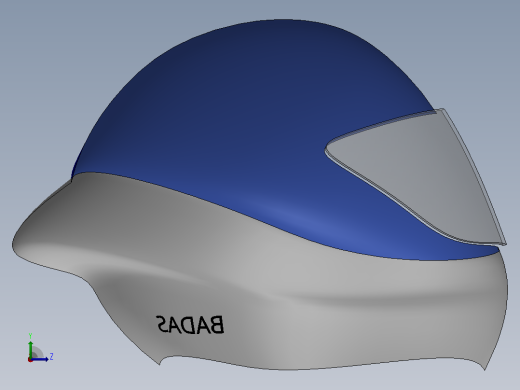The height and width of the screenshot is (390, 520).
Task: Click the gray arc inside the axis triad
Action: [x=37, y=352]
